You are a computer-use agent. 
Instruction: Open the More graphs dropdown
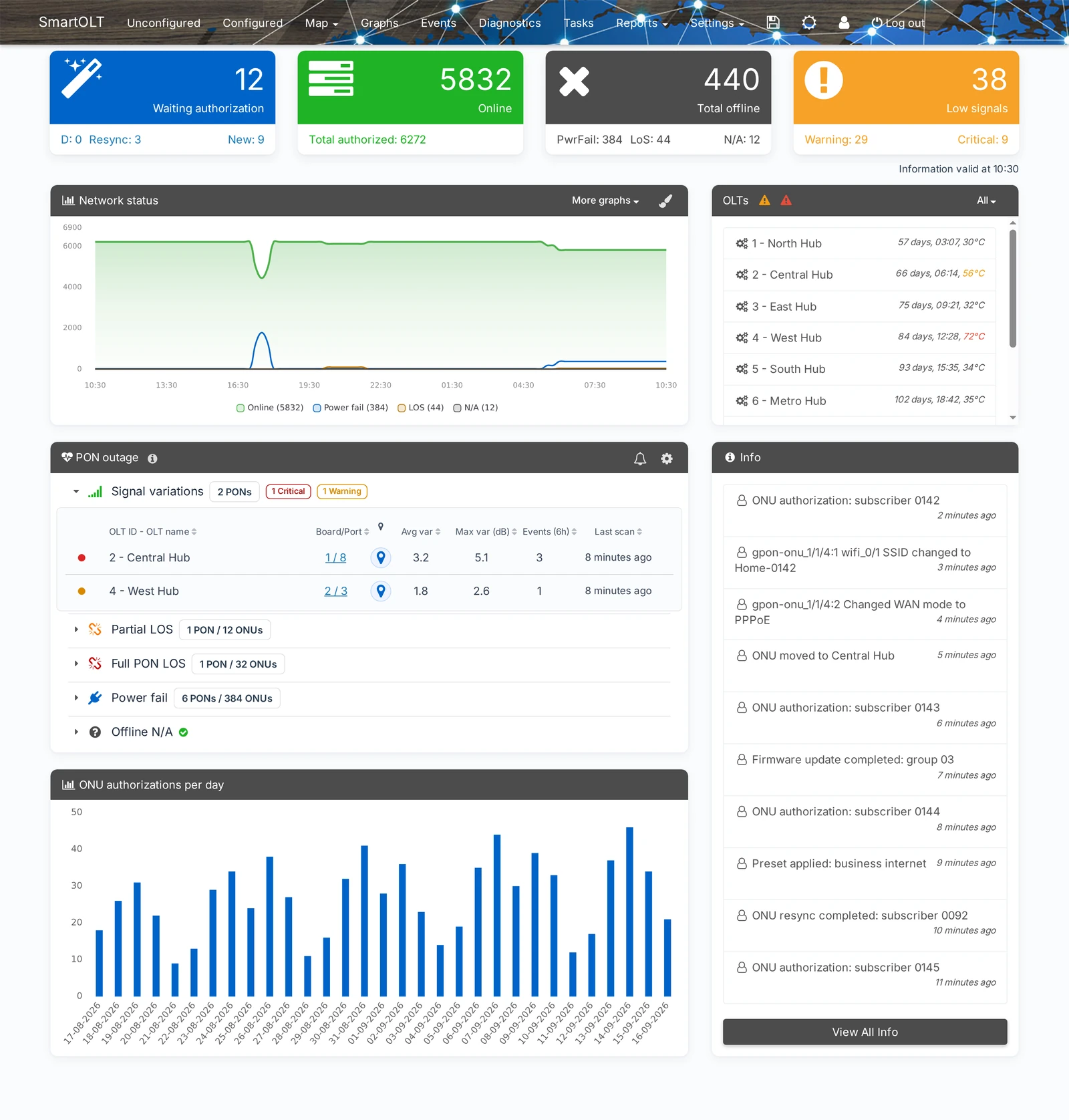pyautogui.click(x=605, y=200)
